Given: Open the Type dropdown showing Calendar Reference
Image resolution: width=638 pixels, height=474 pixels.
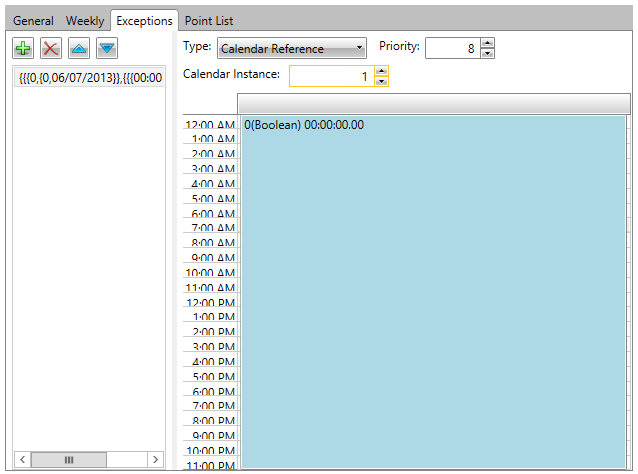Looking at the screenshot, I should coord(292,48).
